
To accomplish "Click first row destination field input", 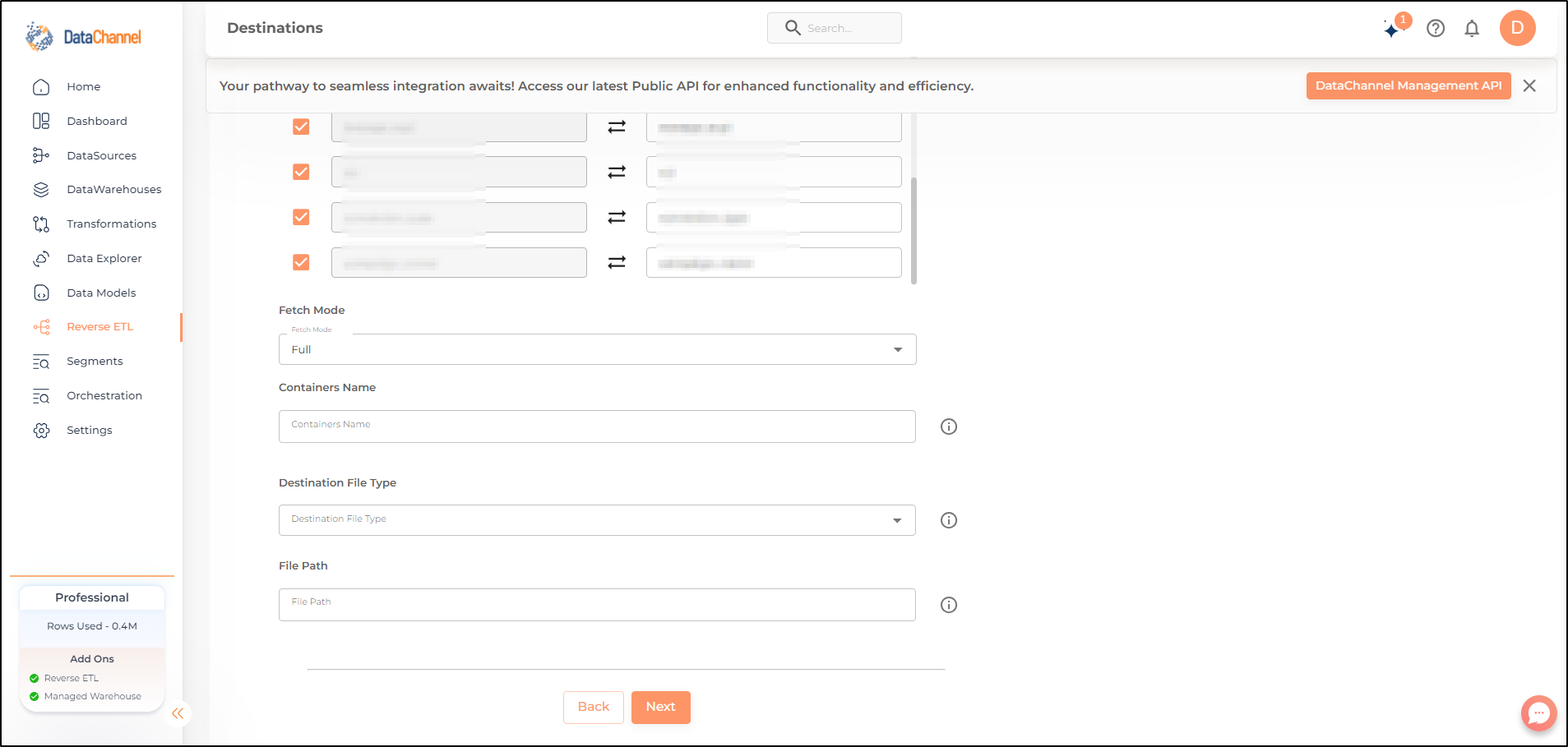I will pyautogui.click(x=774, y=127).
